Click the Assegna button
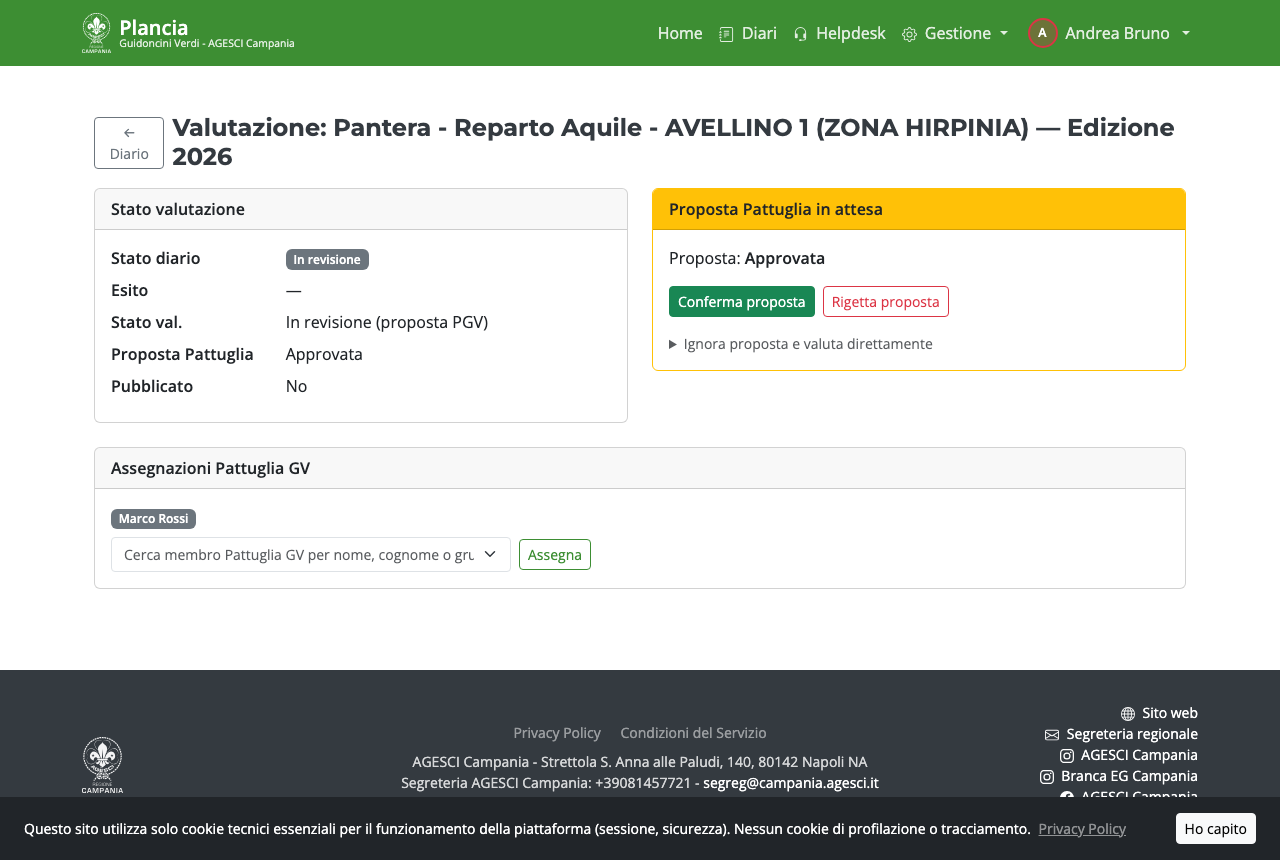 [555, 555]
